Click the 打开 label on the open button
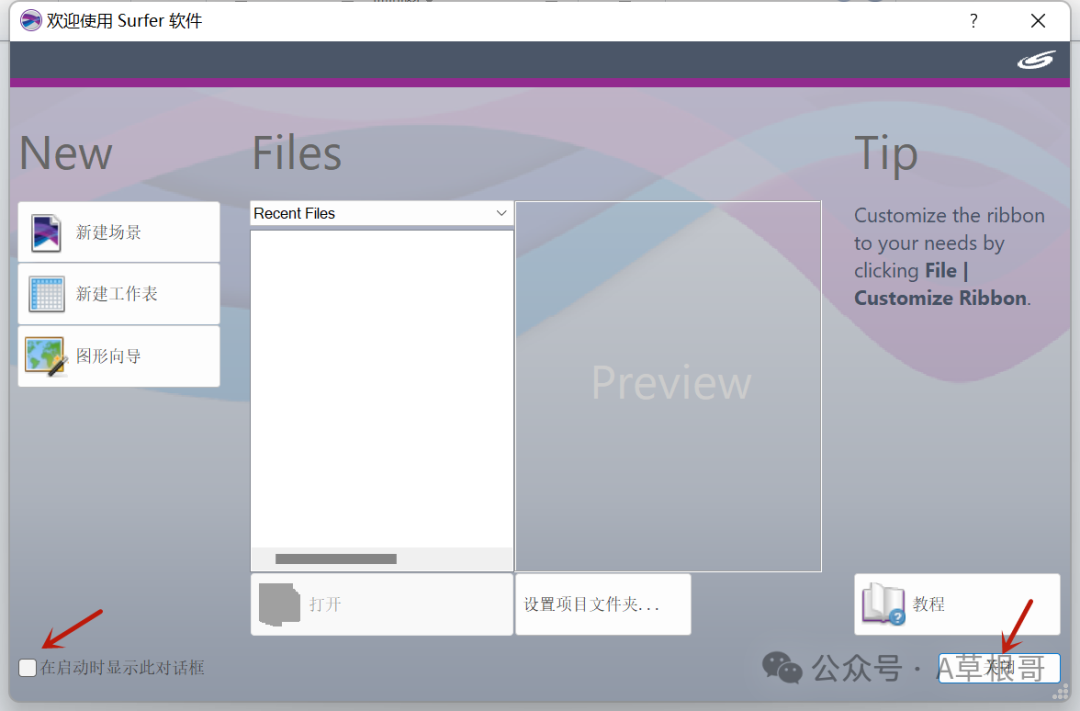This screenshot has height=711, width=1080. pos(325,605)
